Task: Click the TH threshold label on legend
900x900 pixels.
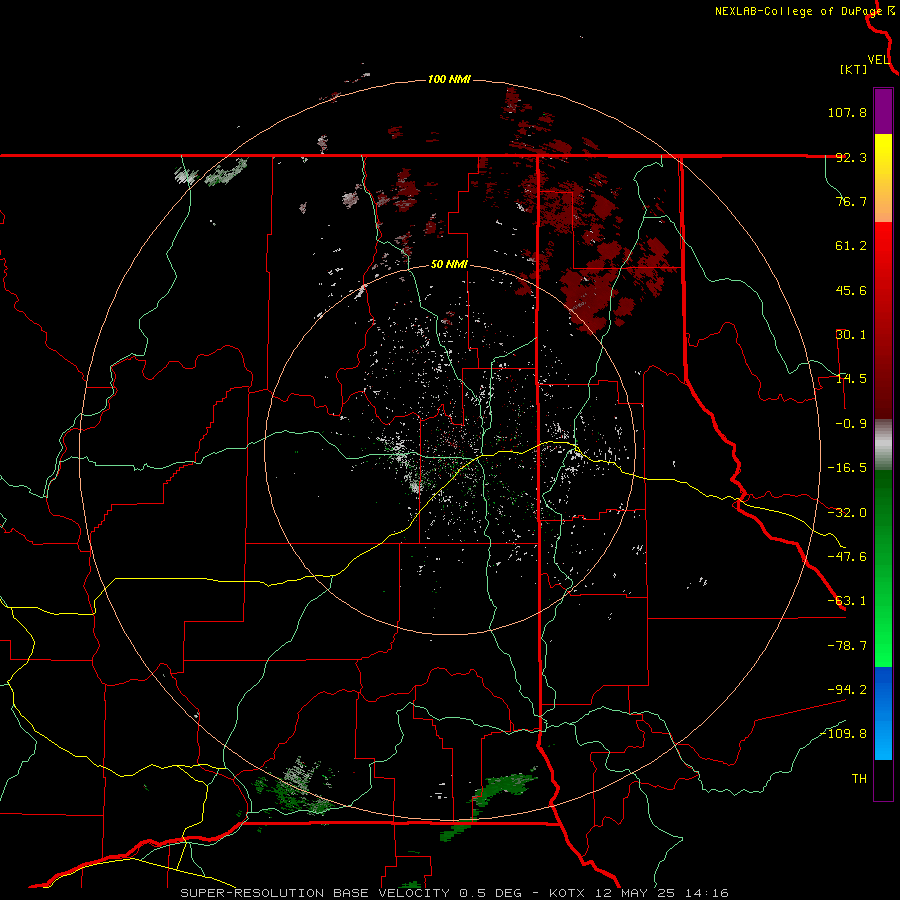Action: [859, 778]
